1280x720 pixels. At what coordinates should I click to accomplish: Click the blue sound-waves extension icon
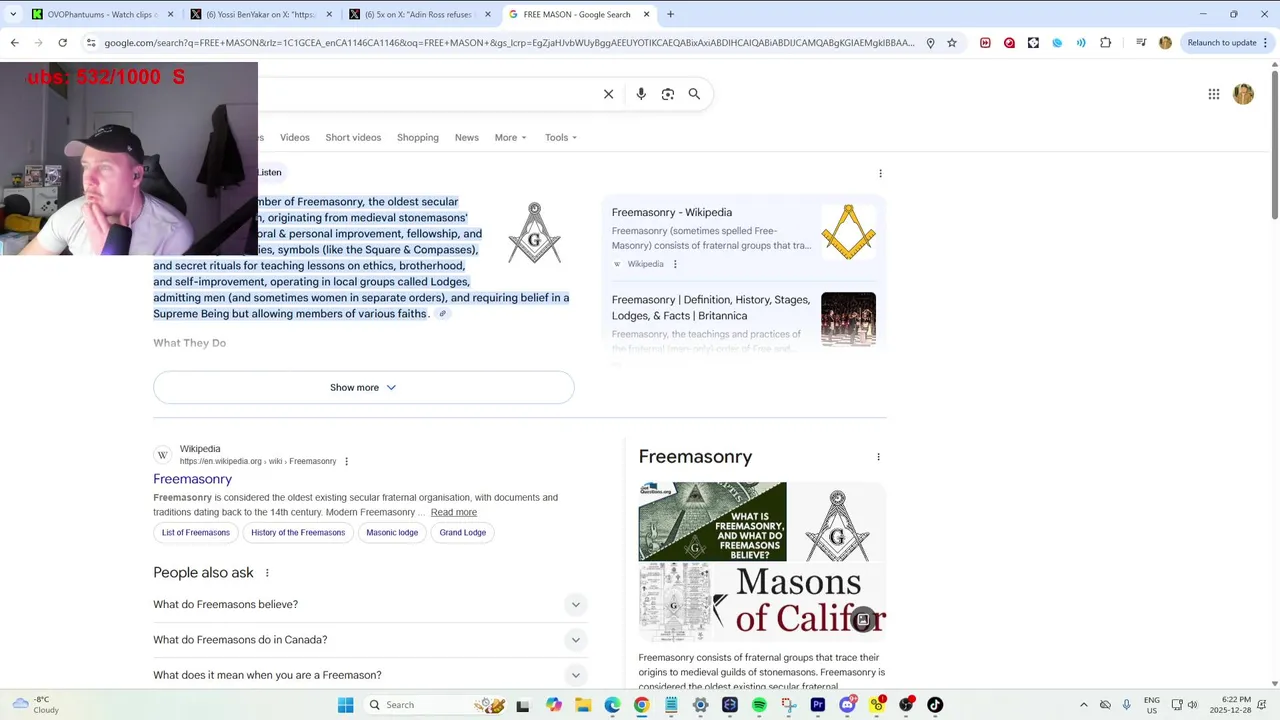point(1081,43)
